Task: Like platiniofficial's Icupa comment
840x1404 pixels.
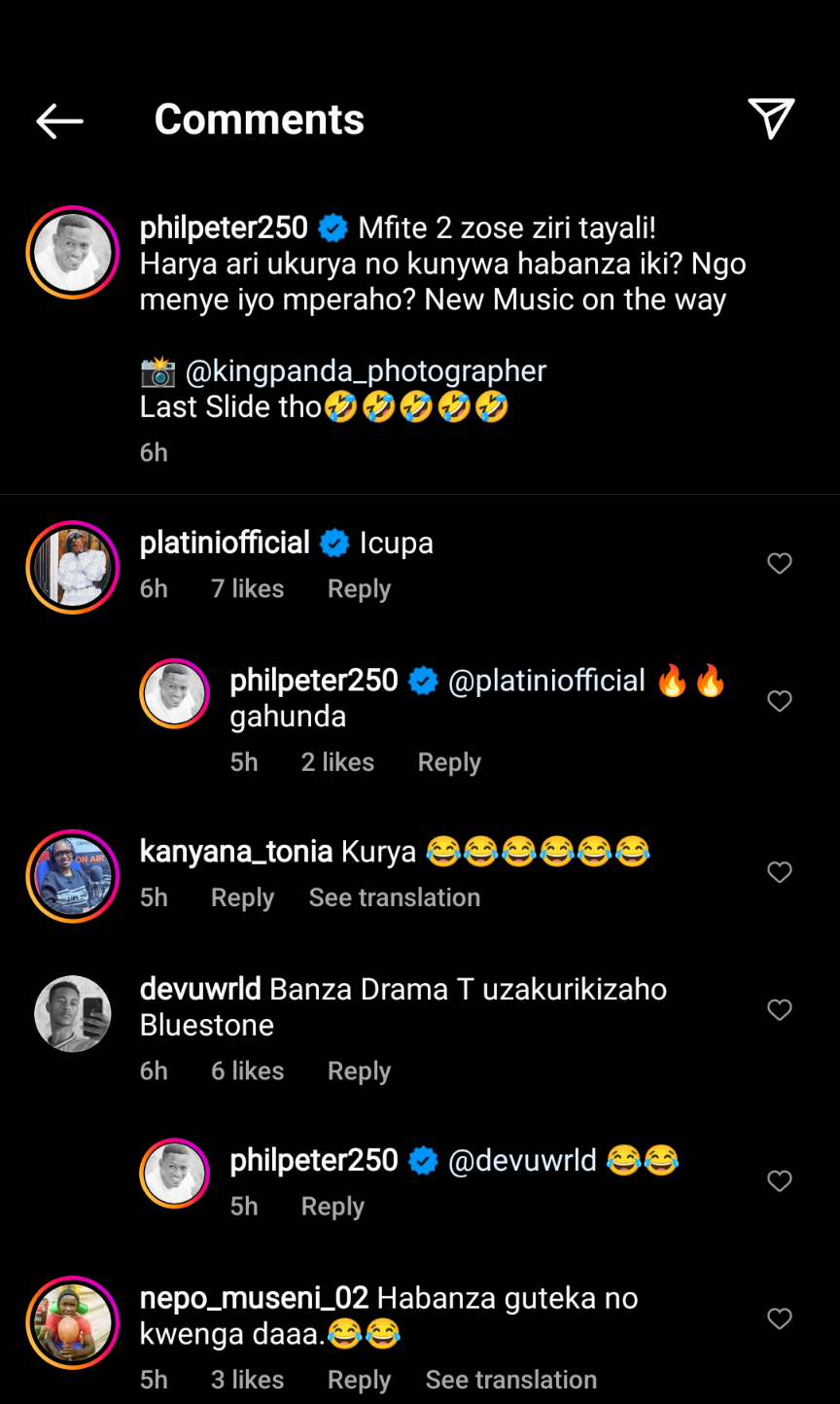Action: [x=780, y=564]
